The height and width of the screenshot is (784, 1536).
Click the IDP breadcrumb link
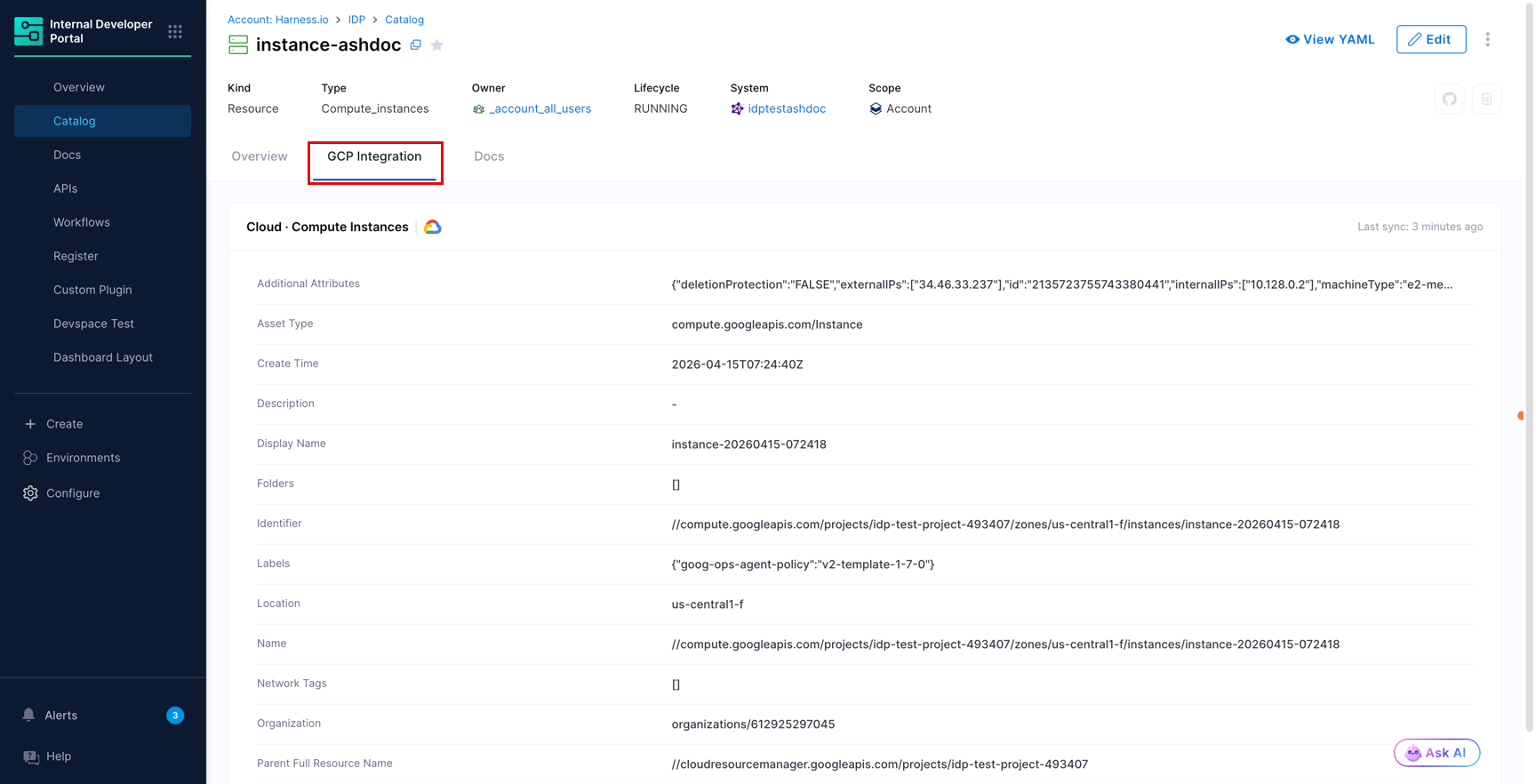point(356,20)
